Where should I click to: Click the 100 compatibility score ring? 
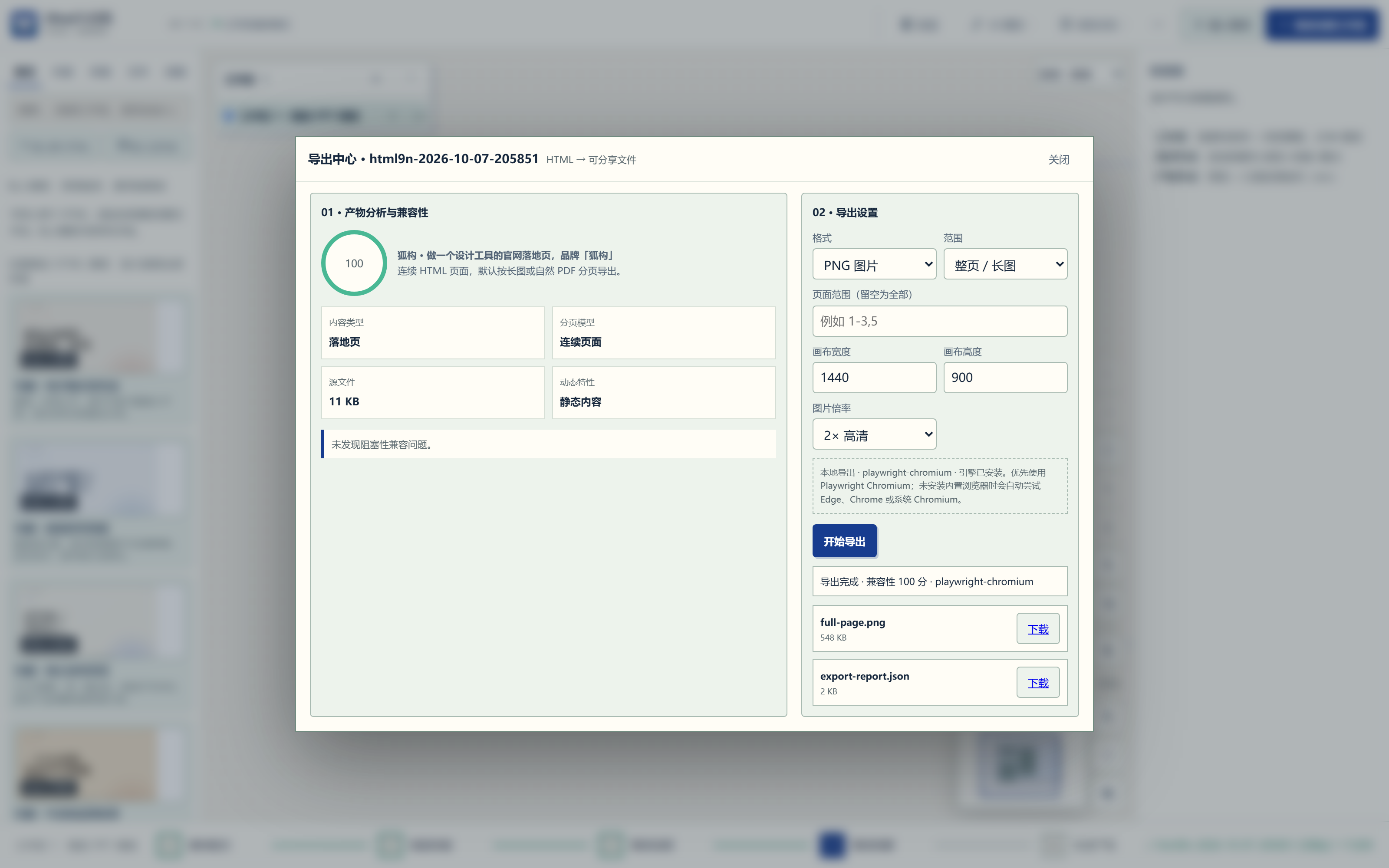(354, 263)
